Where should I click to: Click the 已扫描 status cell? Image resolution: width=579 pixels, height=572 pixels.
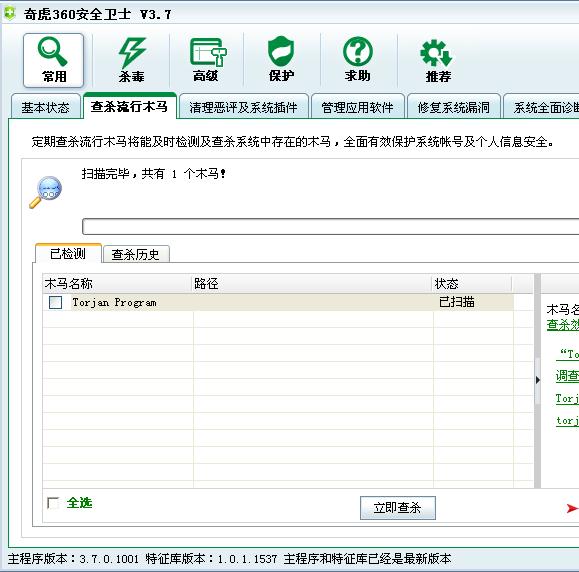click(x=457, y=302)
